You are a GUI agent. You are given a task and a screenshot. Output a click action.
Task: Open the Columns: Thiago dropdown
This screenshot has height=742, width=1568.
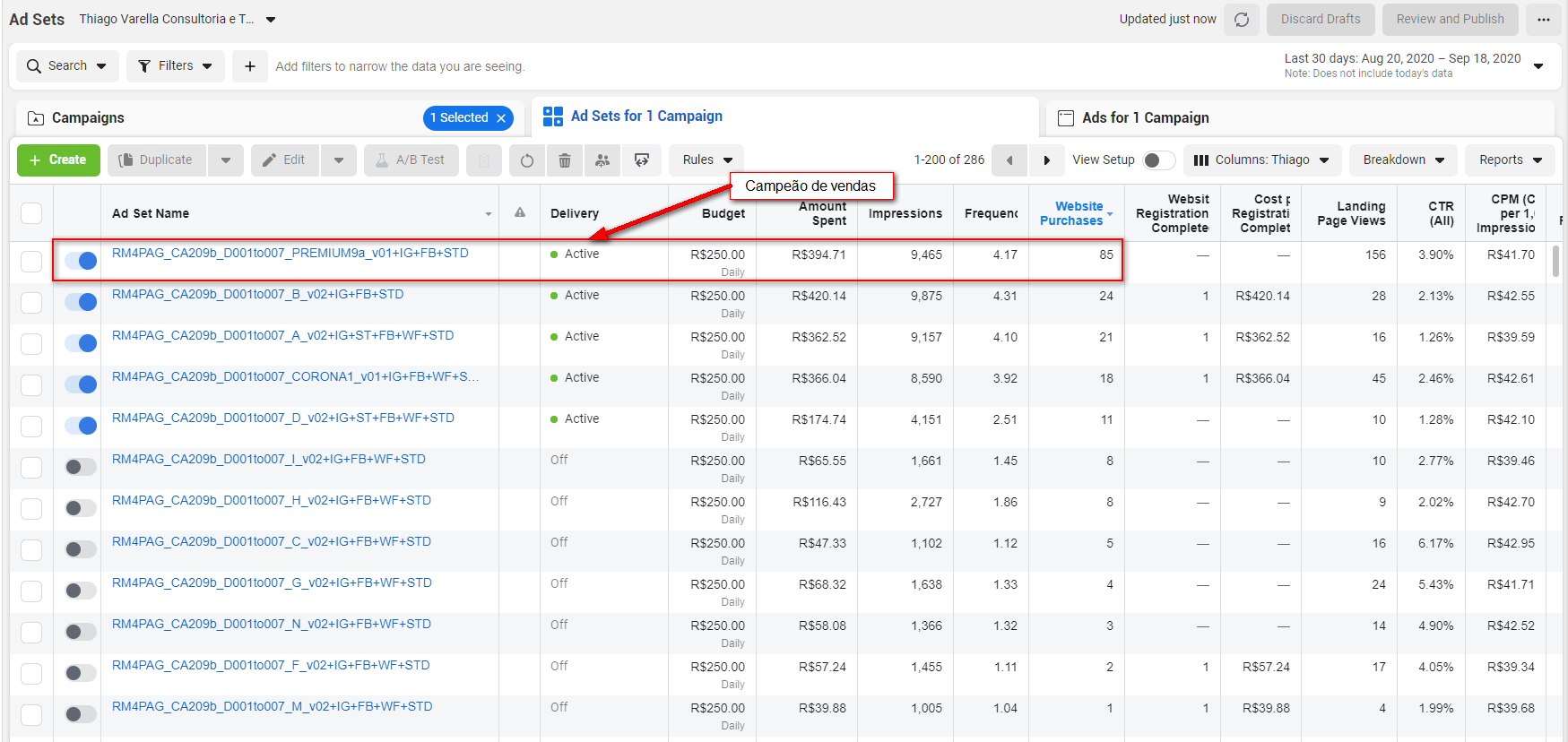(x=1261, y=160)
